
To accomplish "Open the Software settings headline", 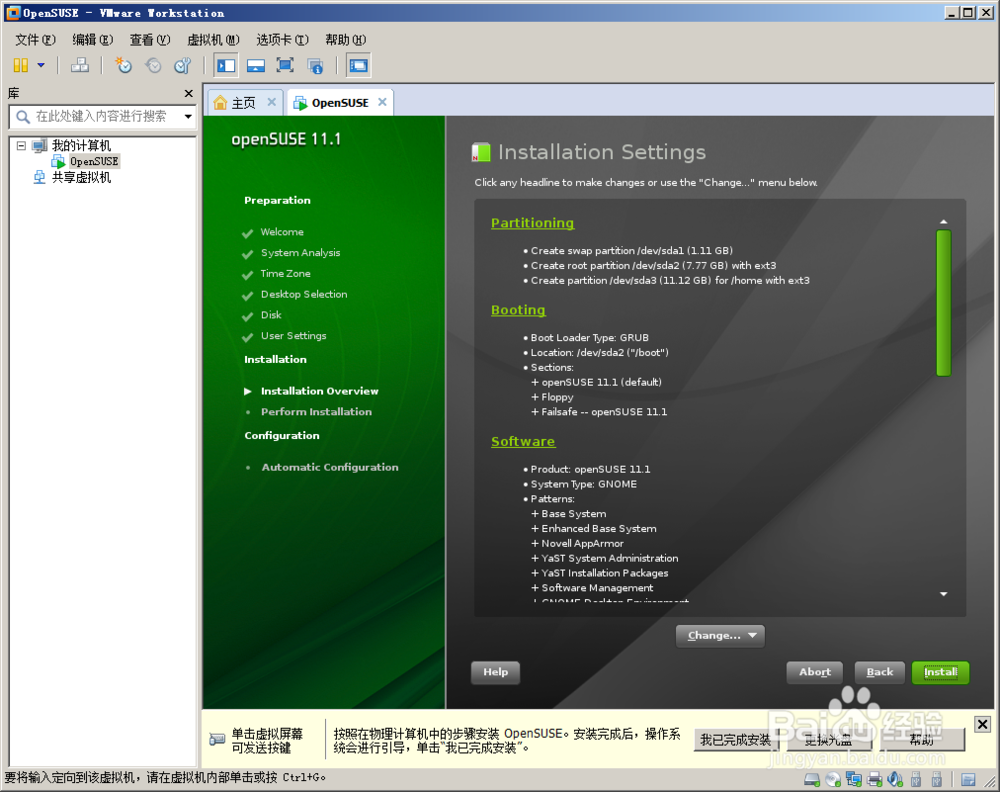I will tap(523, 441).
